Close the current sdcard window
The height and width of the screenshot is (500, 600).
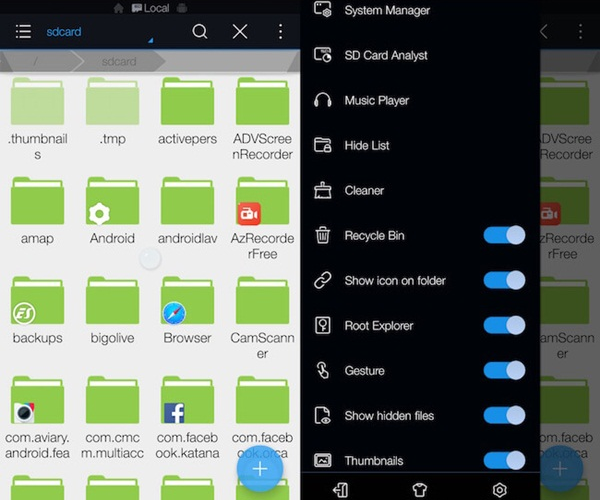click(240, 31)
